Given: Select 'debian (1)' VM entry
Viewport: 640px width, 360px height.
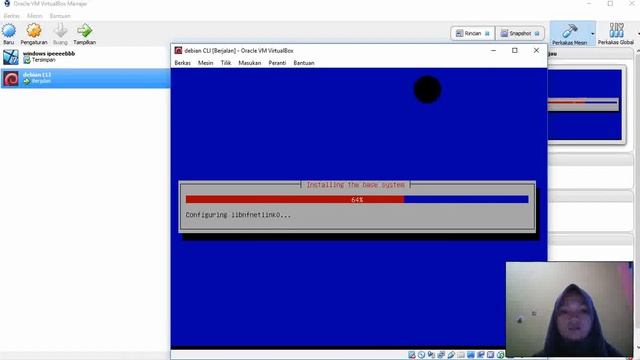Looking at the screenshot, I should pos(85,78).
